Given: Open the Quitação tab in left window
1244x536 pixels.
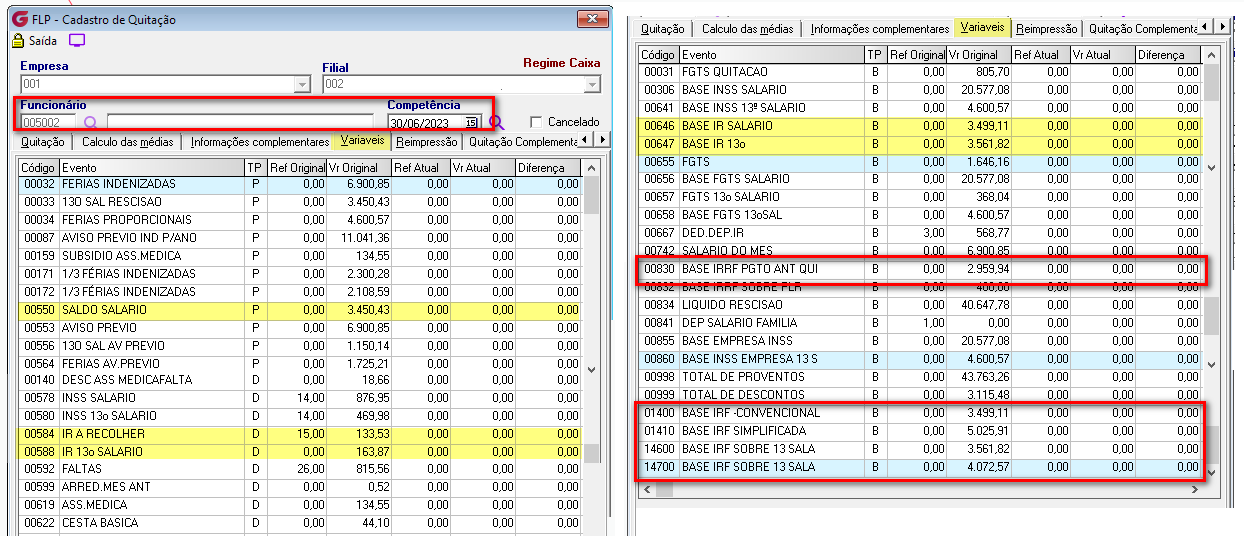Looking at the screenshot, I should pos(42,142).
